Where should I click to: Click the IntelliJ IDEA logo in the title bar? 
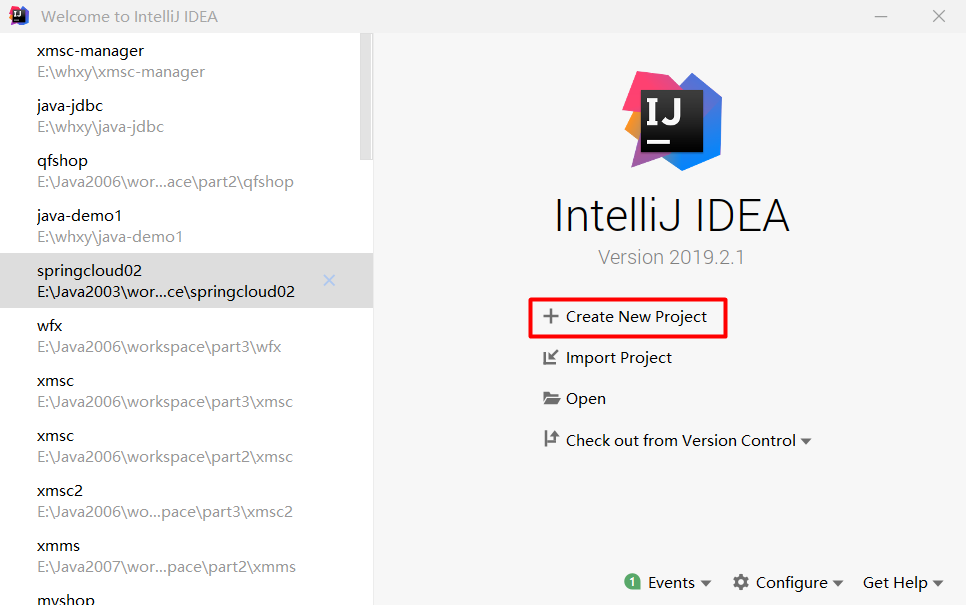[19, 16]
